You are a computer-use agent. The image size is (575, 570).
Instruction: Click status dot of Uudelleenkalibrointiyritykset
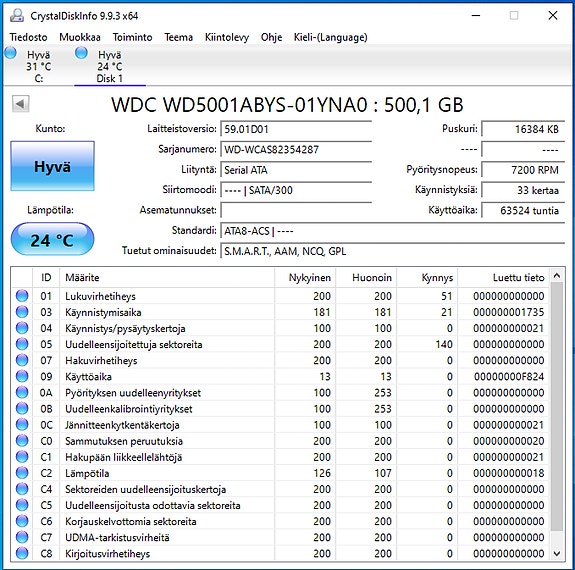[x=22, y=409]
